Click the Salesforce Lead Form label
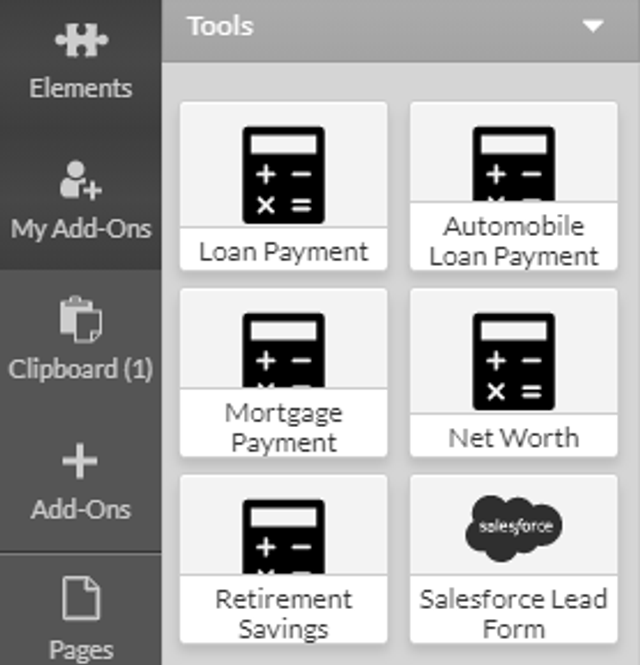 [514, 614]
